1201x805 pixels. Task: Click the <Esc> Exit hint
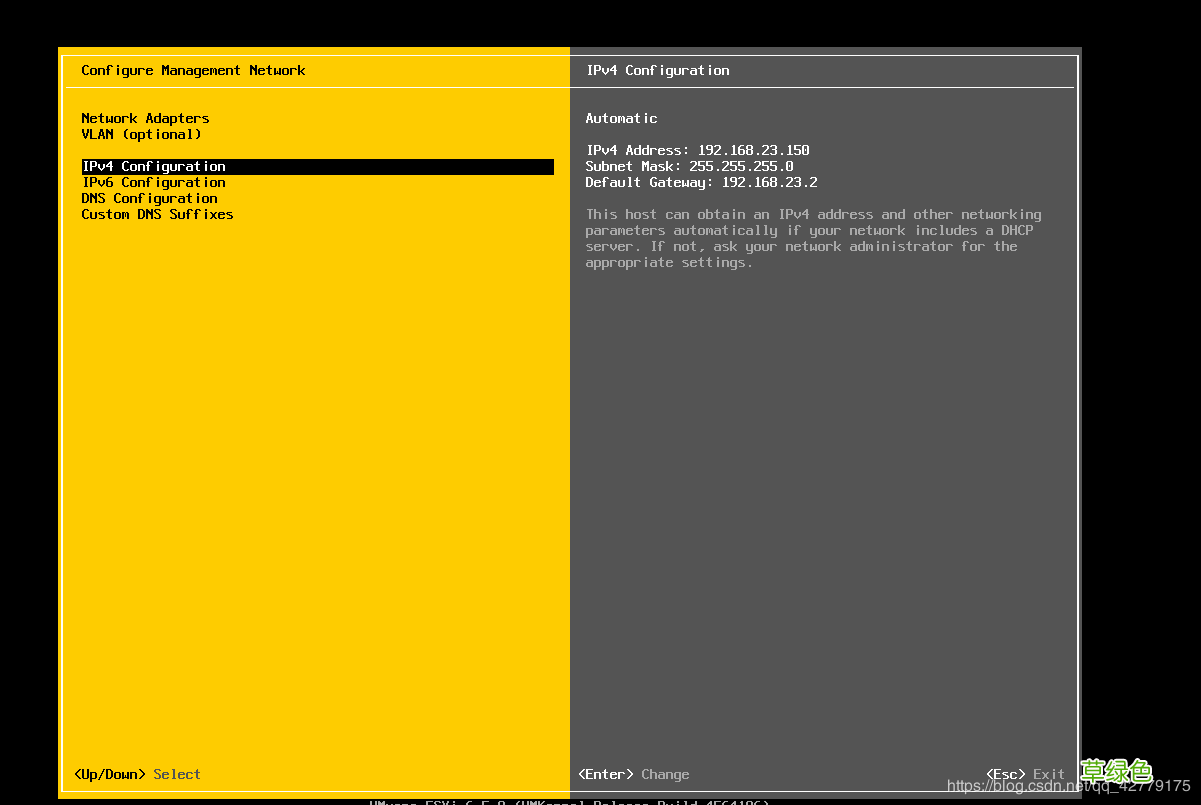1025,774
